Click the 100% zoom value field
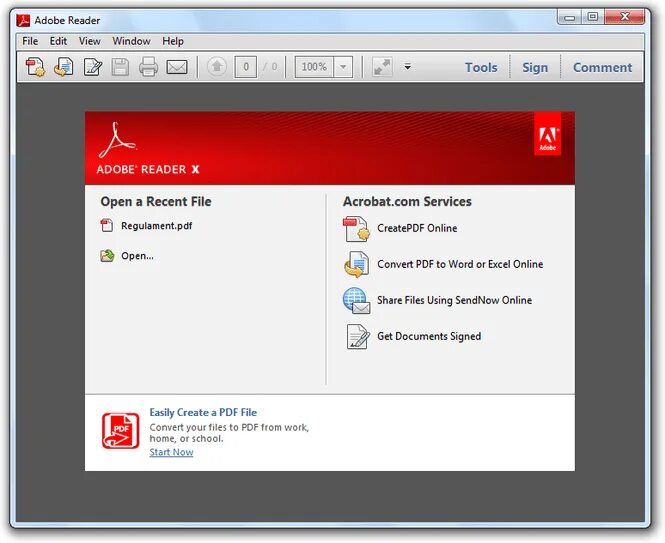The height and width of the screenshot is (543, 665). coord(314,67)
